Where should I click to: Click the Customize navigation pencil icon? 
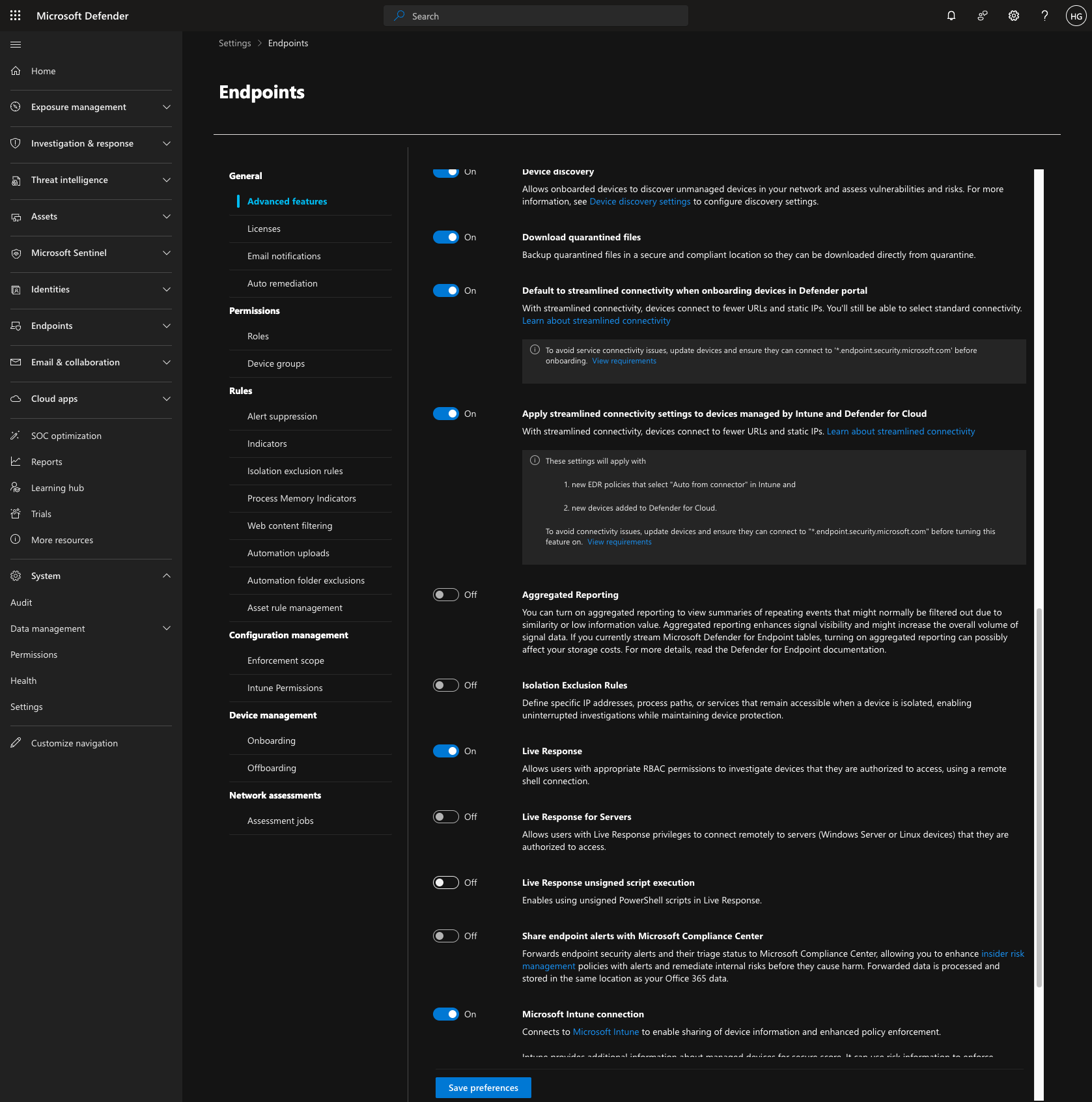16,743
